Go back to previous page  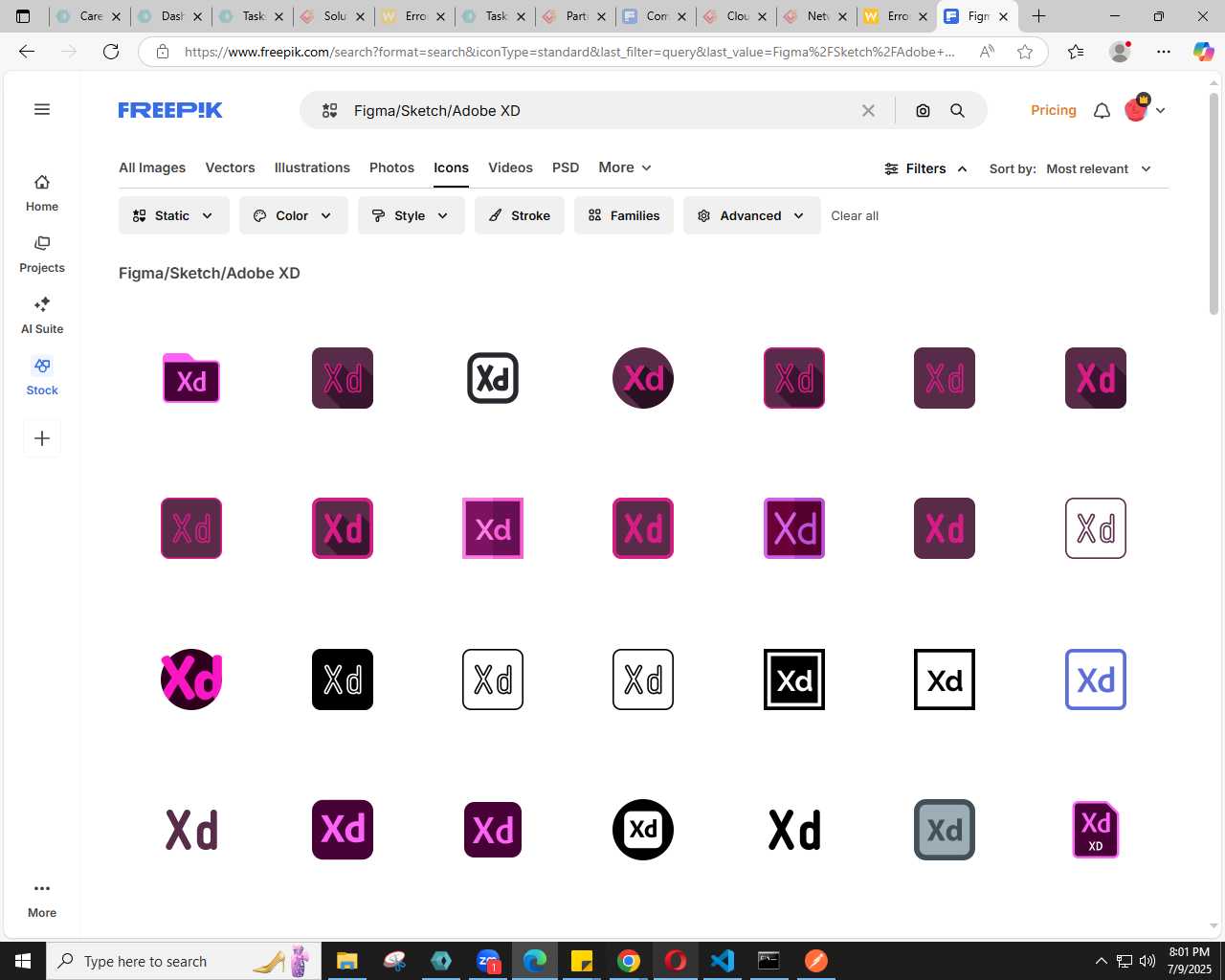point(27,52)
